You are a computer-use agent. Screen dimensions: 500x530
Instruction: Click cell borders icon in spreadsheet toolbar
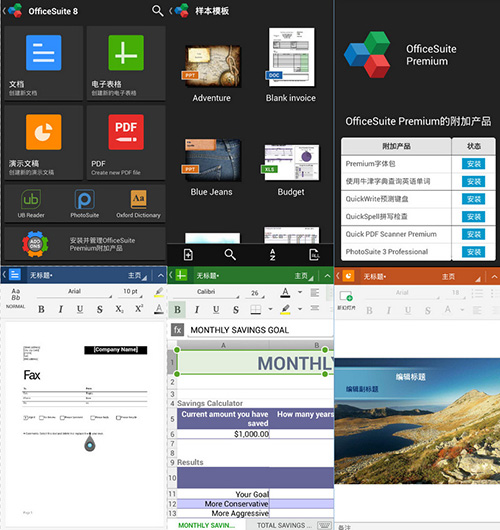(256, 309)
